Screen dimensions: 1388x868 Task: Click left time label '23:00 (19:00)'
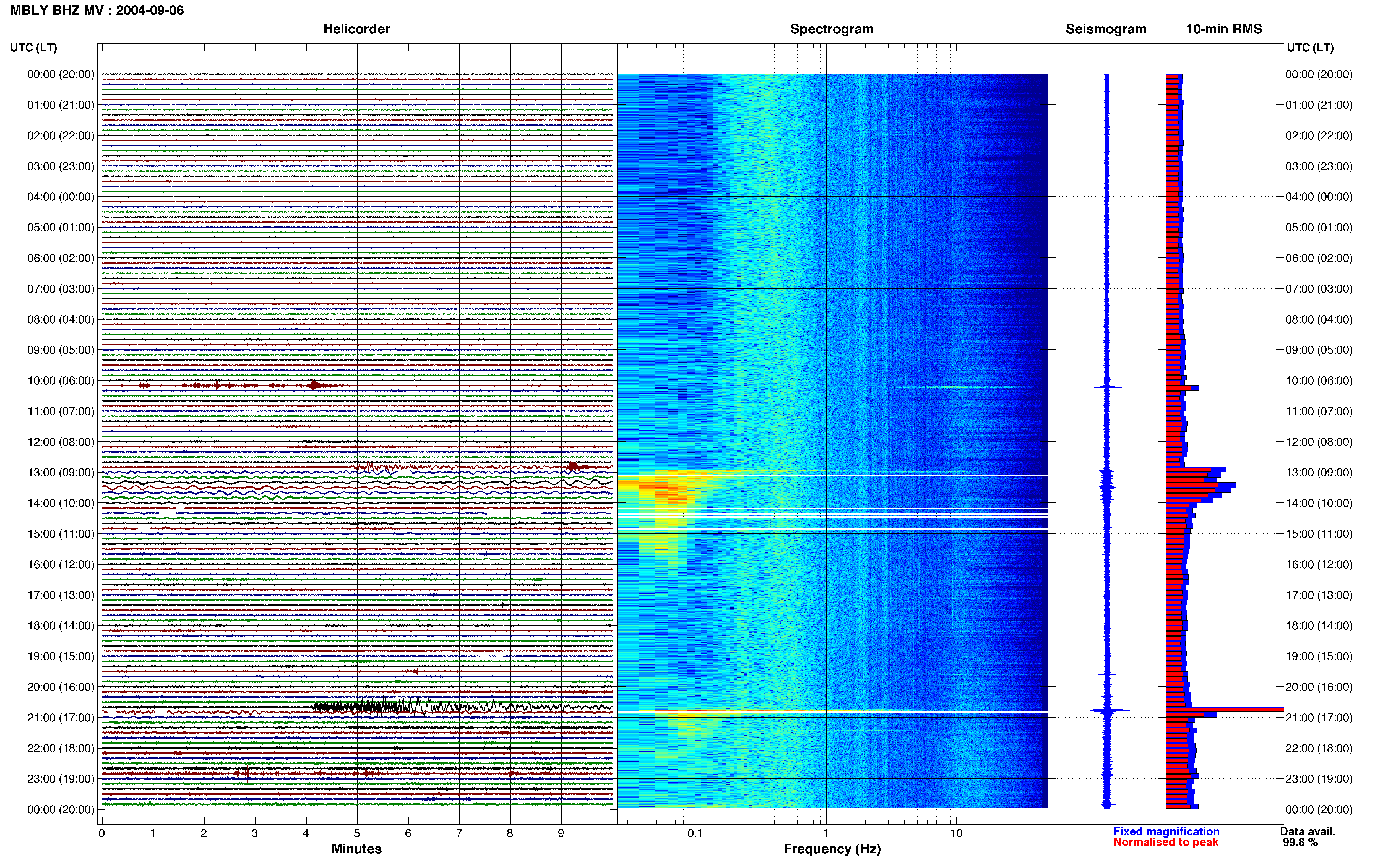pyautogui.click(x=61, y=778)
